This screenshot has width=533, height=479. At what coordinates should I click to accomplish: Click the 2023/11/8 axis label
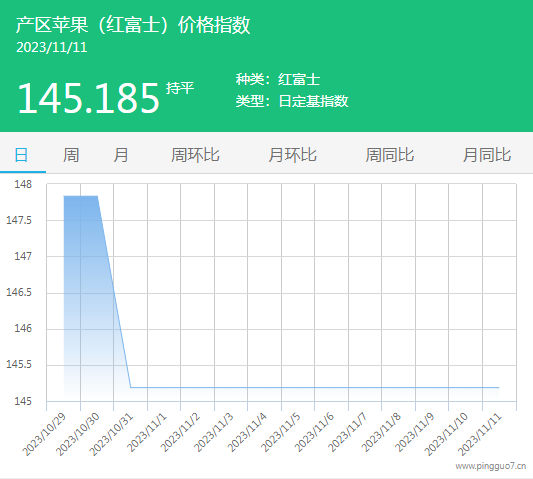(381, 432)
